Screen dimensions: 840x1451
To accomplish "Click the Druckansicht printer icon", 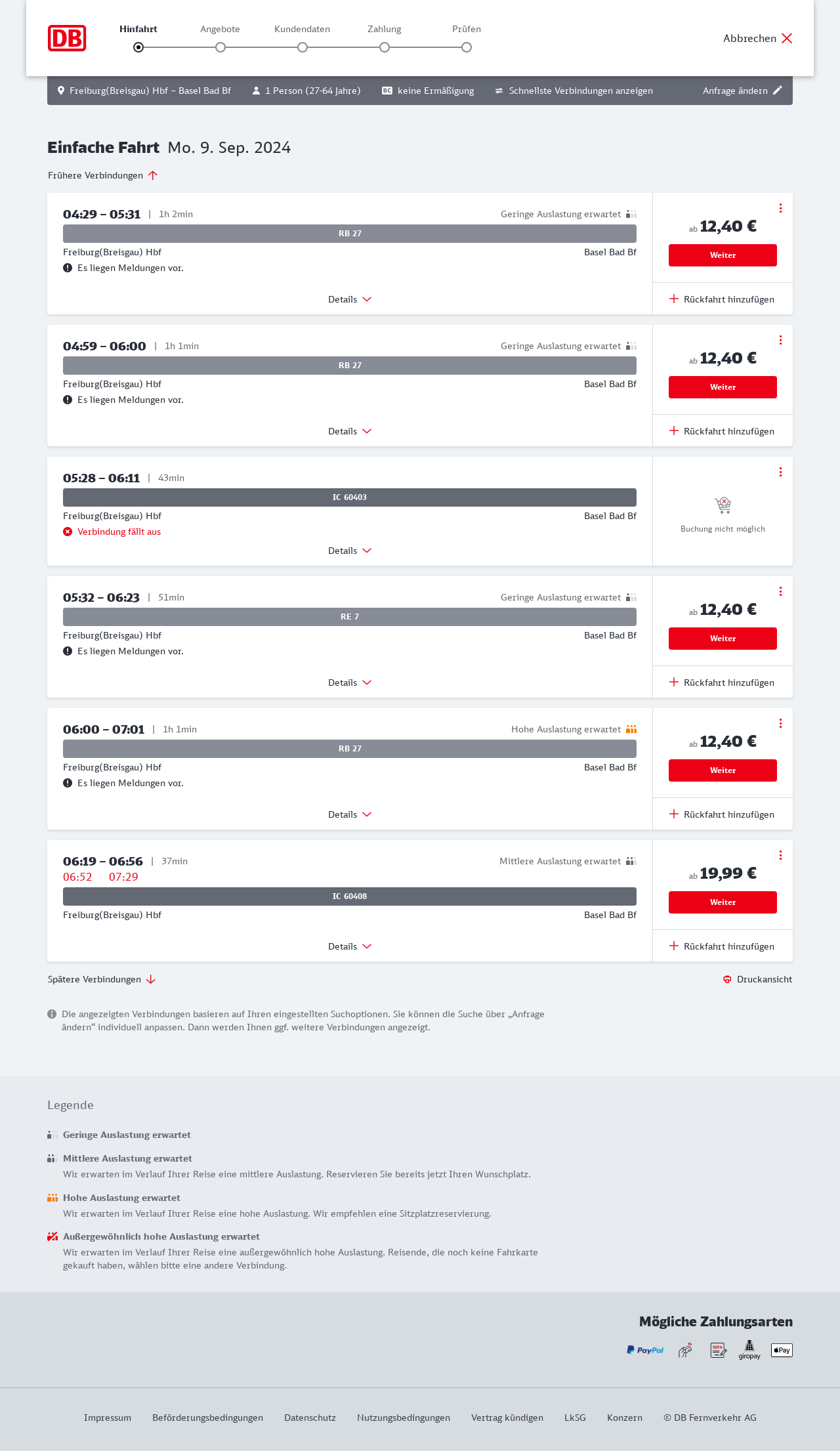I will (x=727, y=979).
